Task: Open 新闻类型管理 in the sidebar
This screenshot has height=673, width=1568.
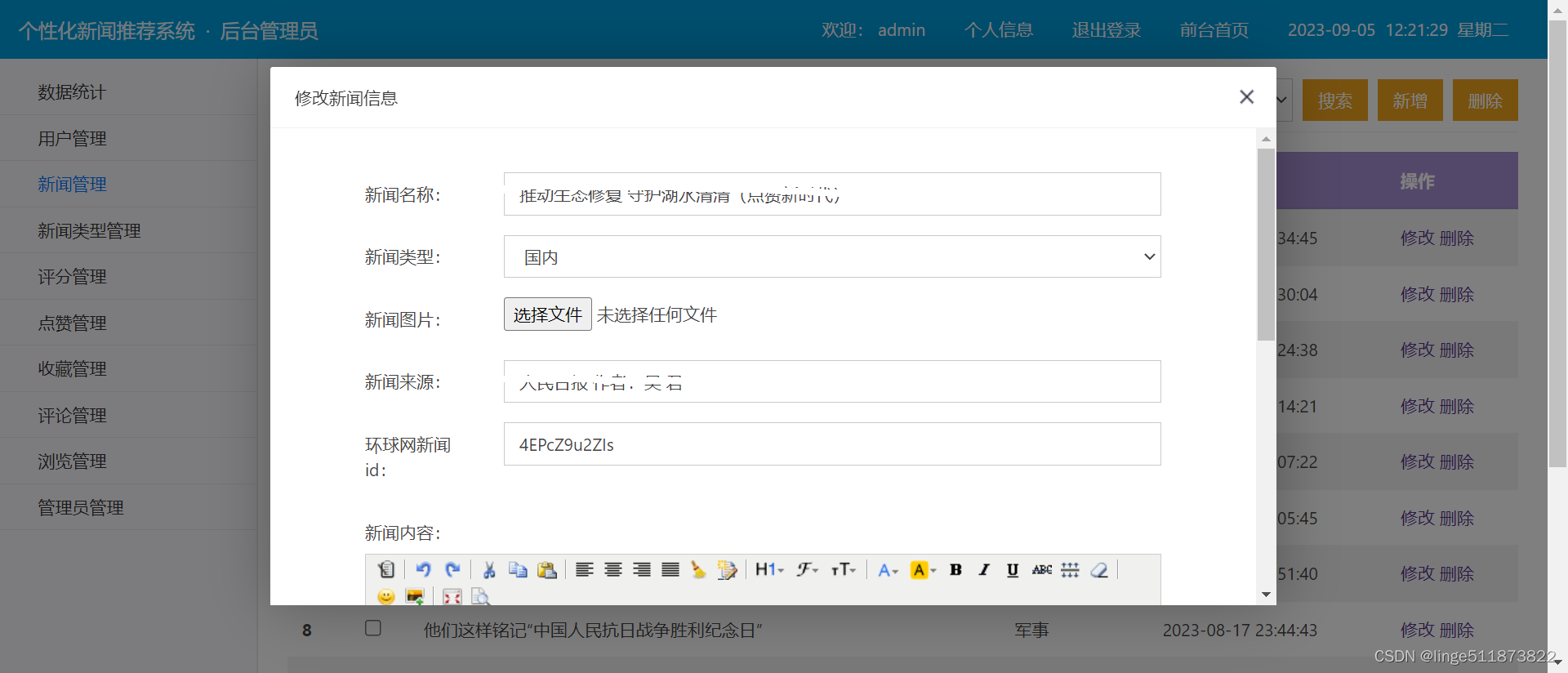Action: tap(89, 231)
